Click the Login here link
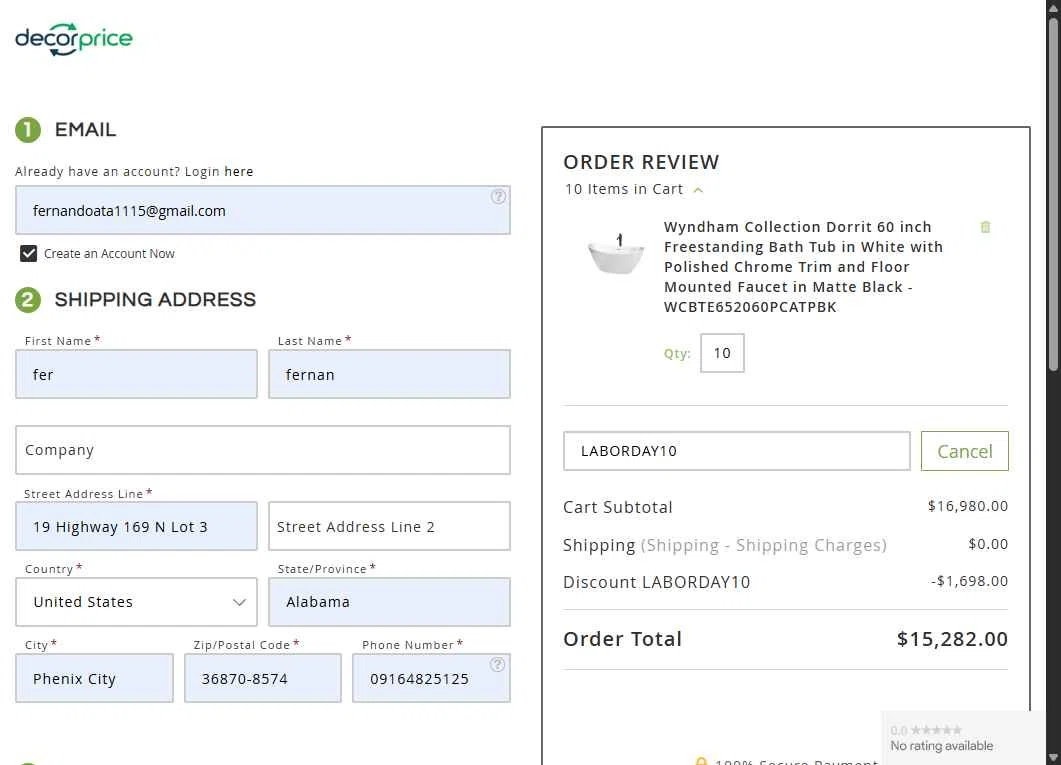This screenshot has height=765, width=1061. click(239, 172)
